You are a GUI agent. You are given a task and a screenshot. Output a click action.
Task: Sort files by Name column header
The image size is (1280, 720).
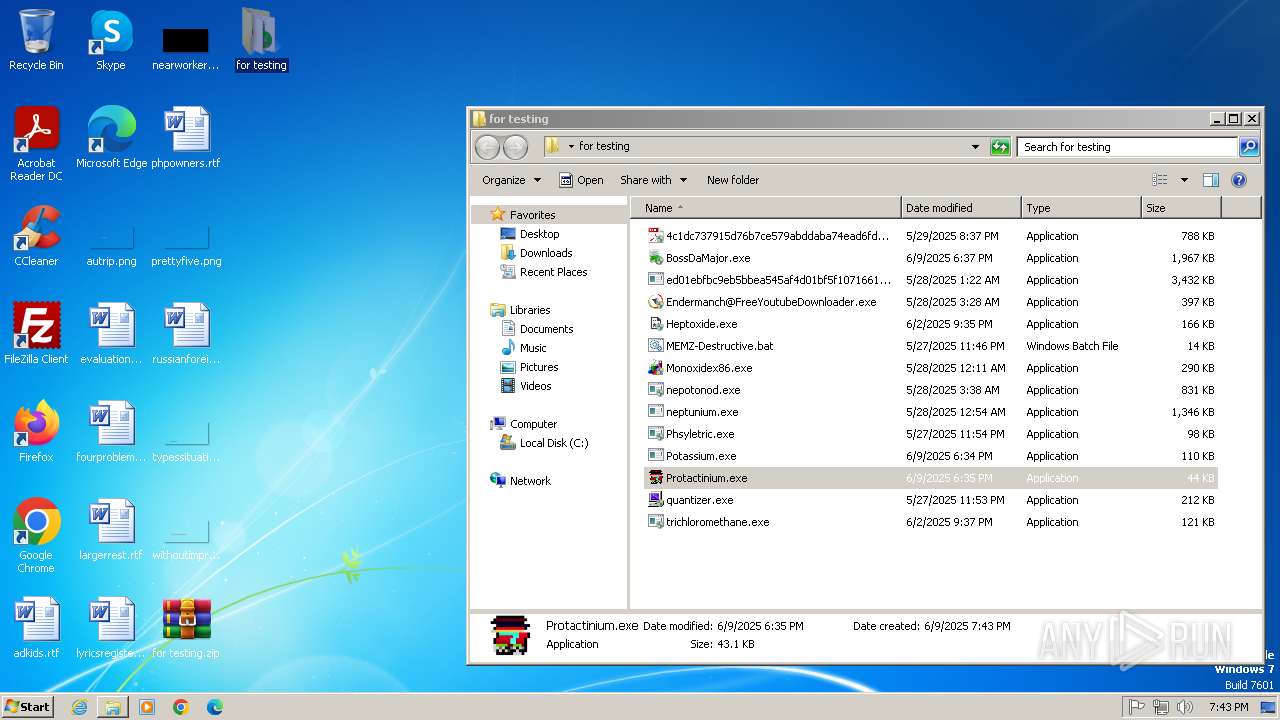point(766,208)
